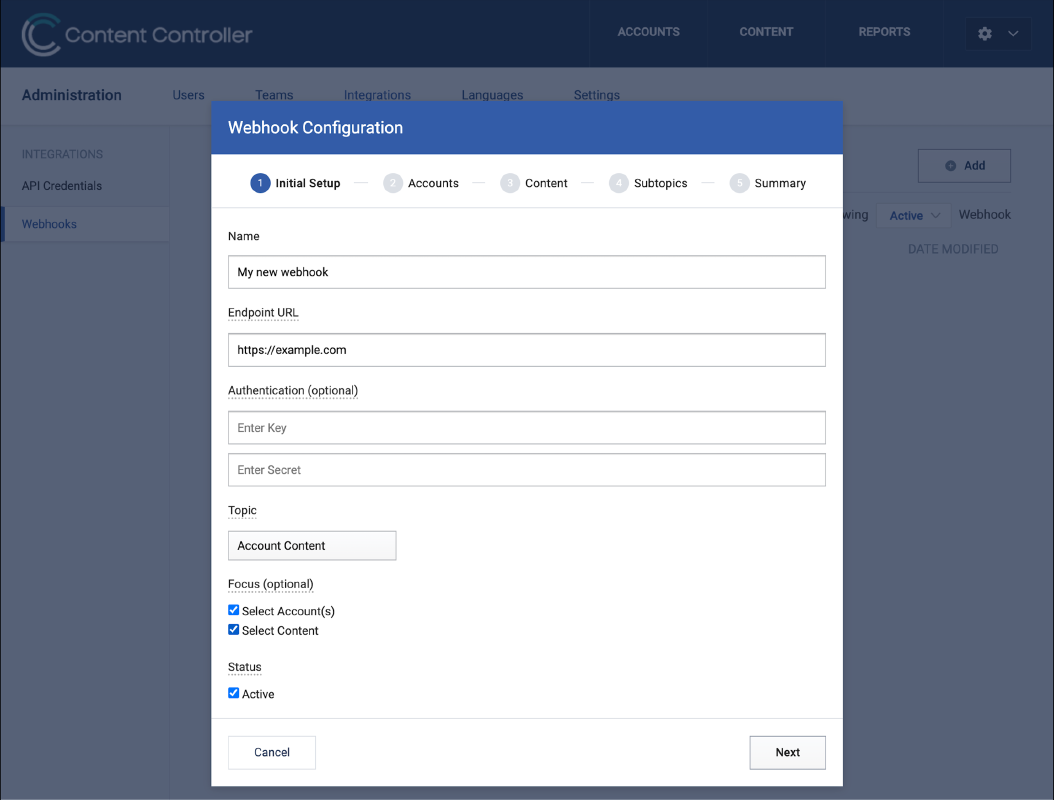
Task: Select step 3 circle for Content
Action: 510,183
